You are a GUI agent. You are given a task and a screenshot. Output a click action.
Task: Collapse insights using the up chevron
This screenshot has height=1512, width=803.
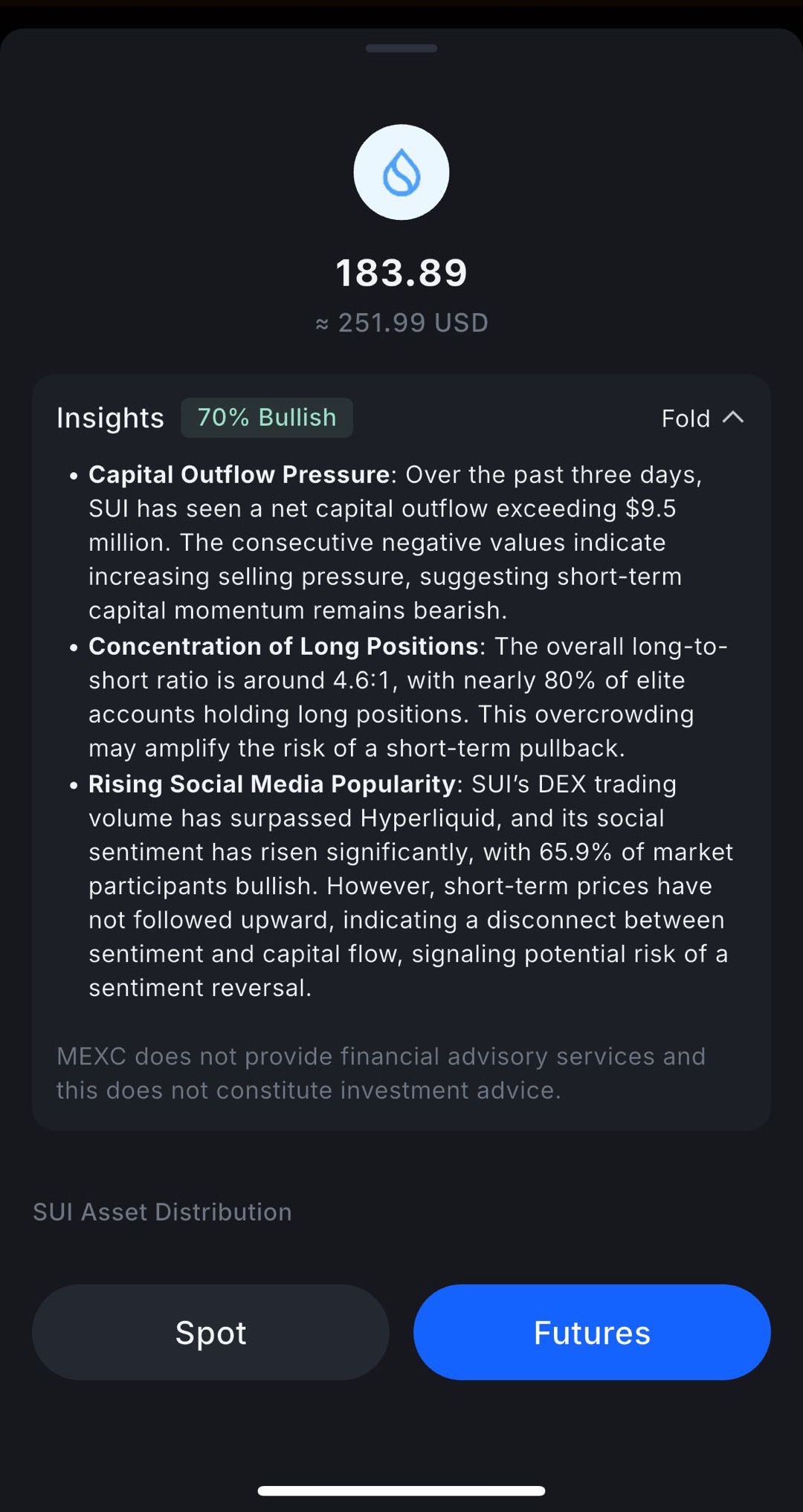(x=733, y=418)
